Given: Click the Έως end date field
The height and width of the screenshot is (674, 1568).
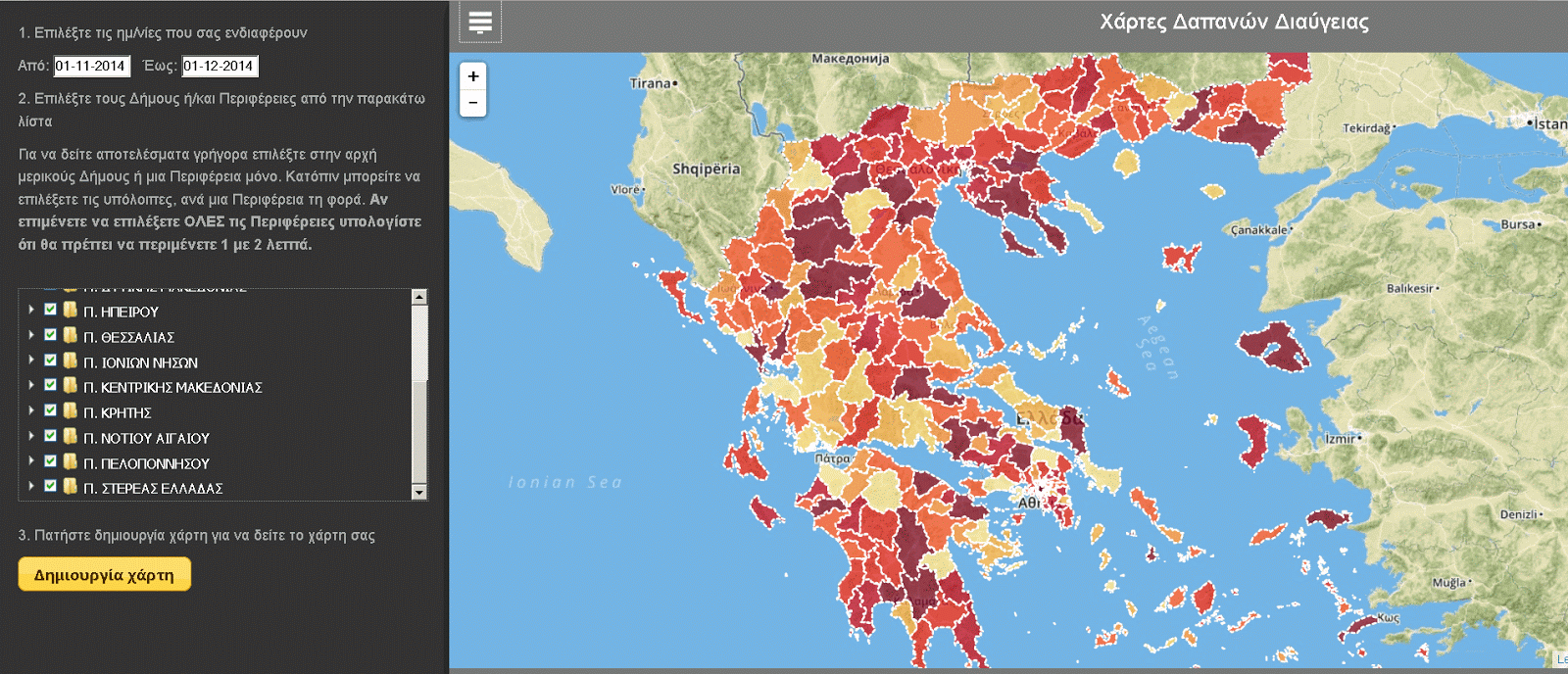Looking at the screenshot, I should pyautogui.click(x=220, y=66).
